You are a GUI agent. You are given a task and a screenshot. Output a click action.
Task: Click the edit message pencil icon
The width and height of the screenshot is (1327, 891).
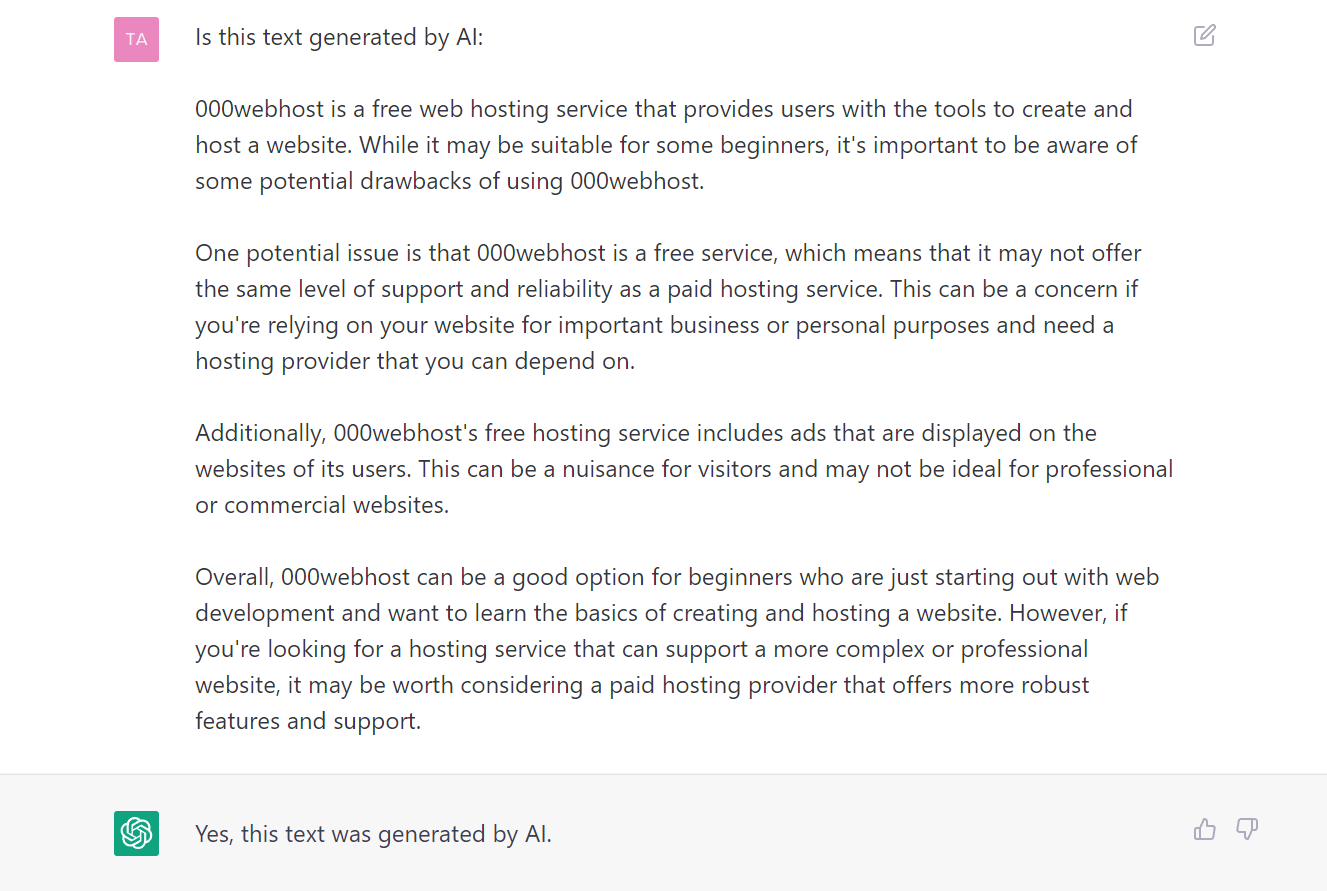click(1205, 35)
